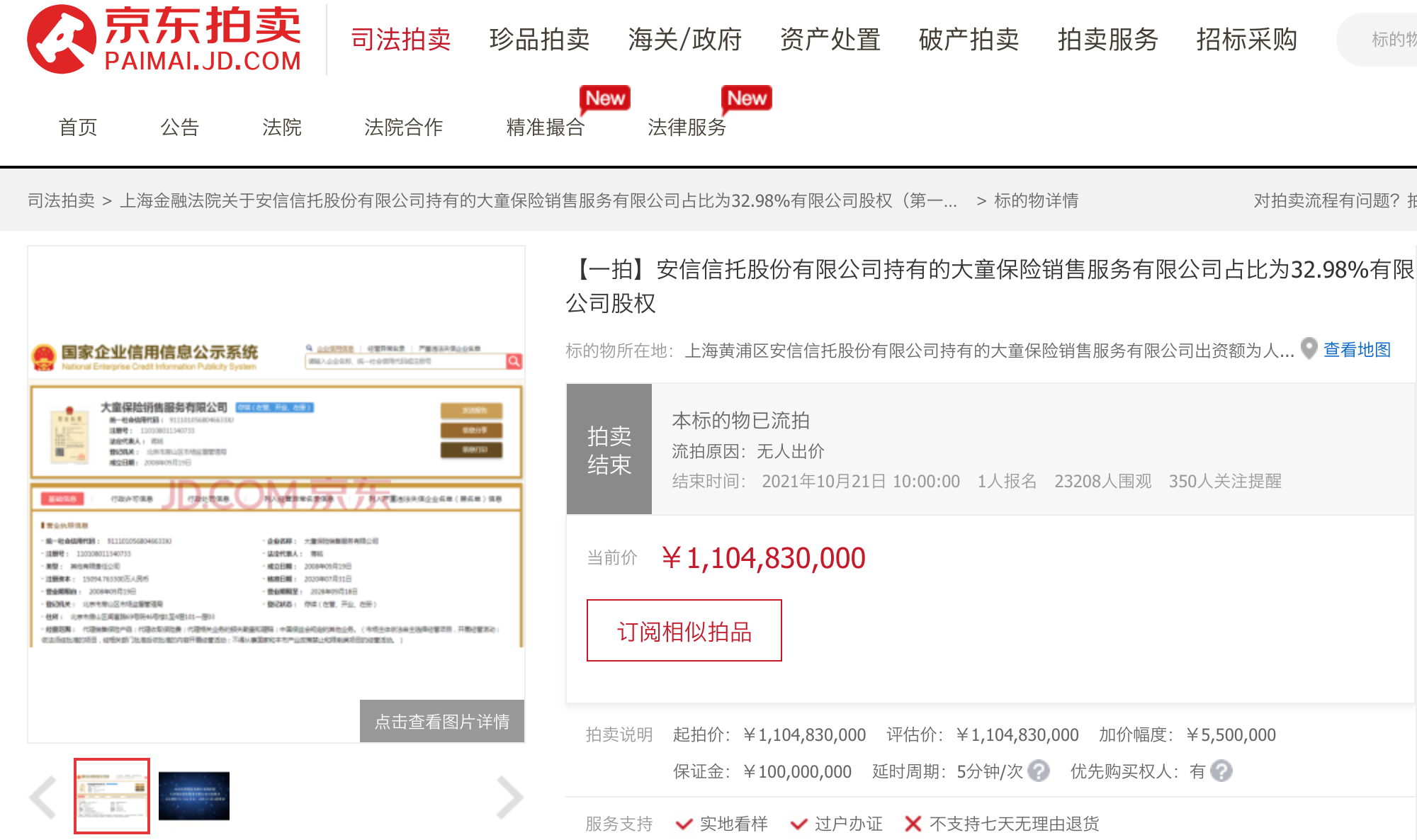Click 起拍价 ¥1,104,830,000 value
Screen dimensions: 1417x840
pyautogui.click(x=804, y=735)
